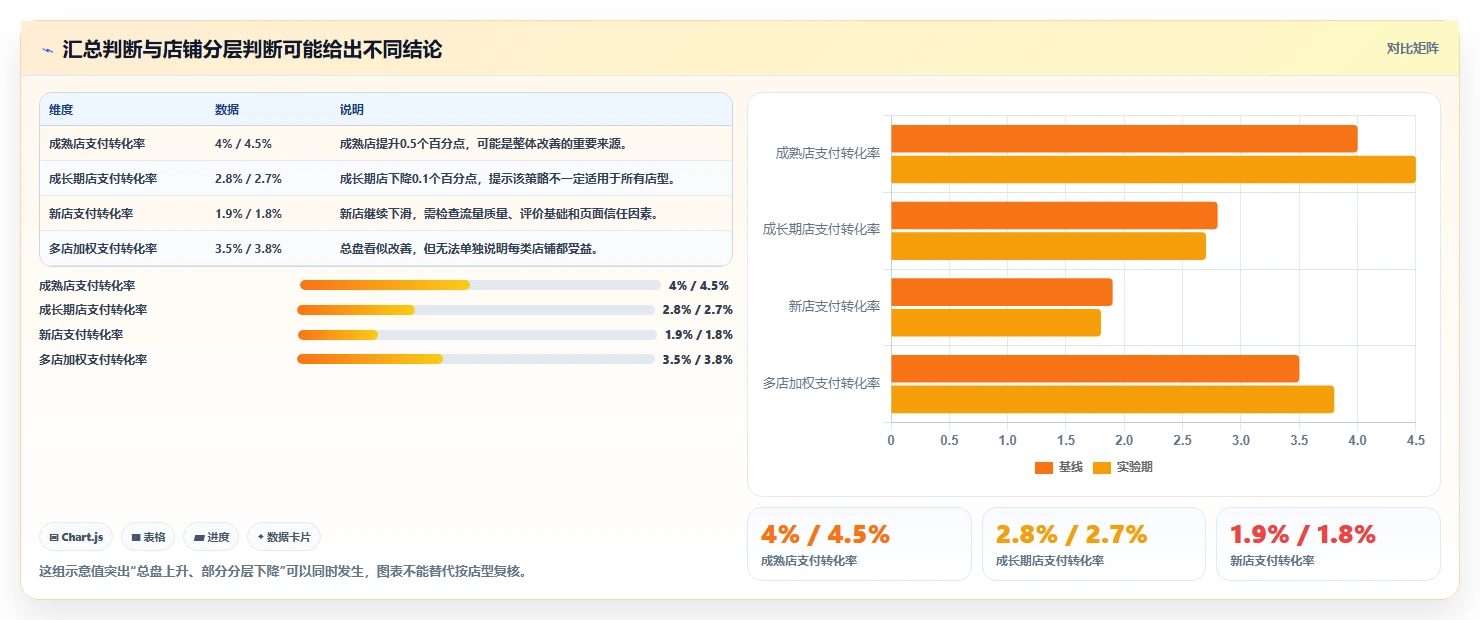
Task: Toggle 实验期 legend in chart
Action: [1123, 467]
